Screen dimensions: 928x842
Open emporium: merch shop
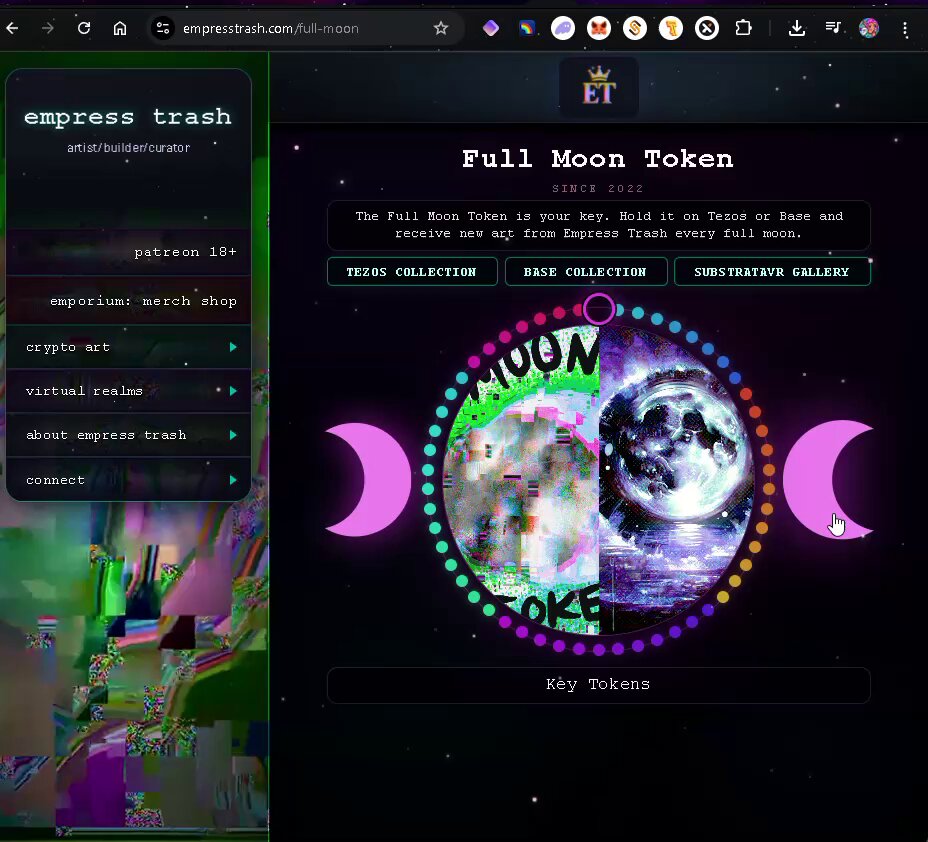128,301
